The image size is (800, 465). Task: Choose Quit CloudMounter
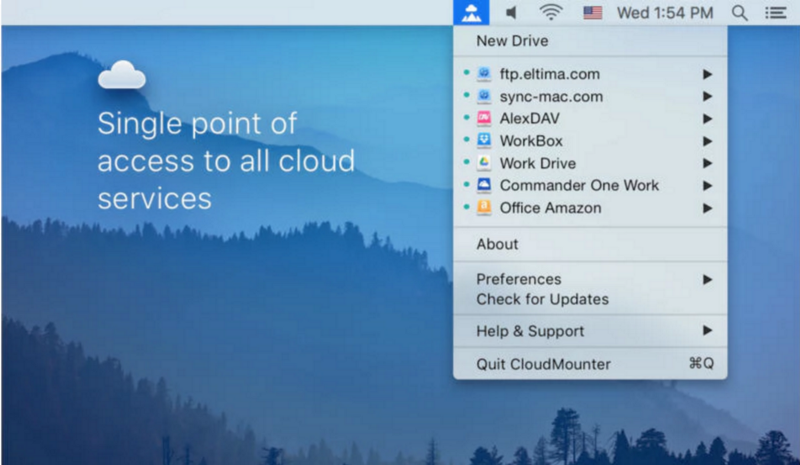coord(590,364)
